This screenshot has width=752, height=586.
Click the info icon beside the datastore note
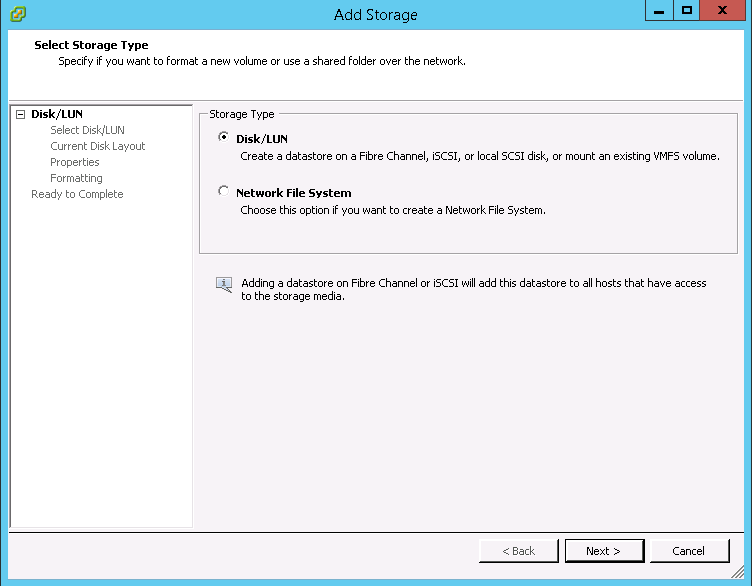click(x=224, y=285)
